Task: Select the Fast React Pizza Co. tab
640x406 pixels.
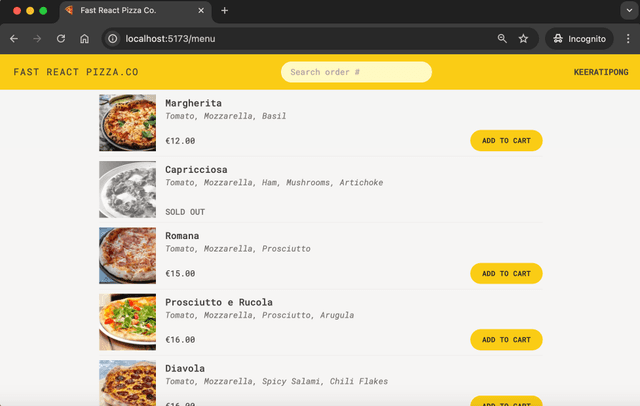Action: (135, 11)
